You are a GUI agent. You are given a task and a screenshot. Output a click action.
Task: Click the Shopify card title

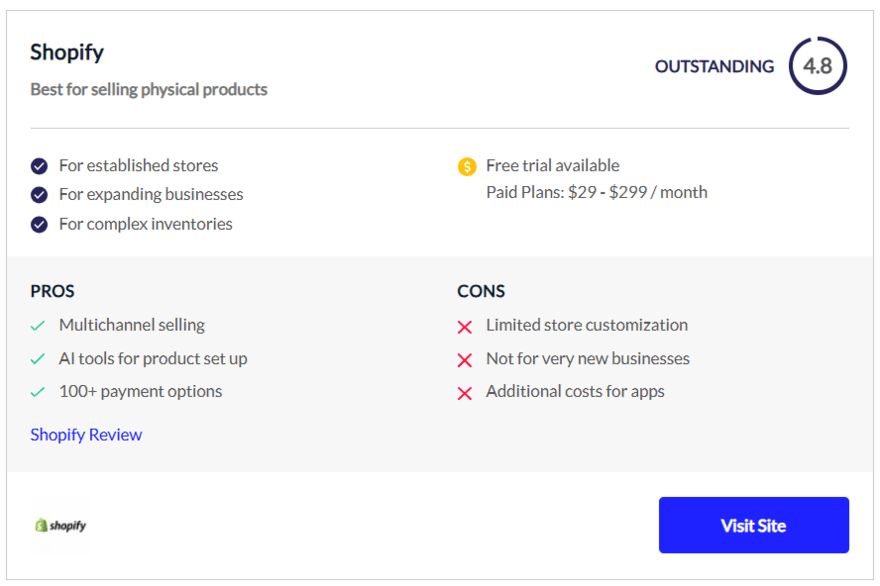tap(67, 52)
